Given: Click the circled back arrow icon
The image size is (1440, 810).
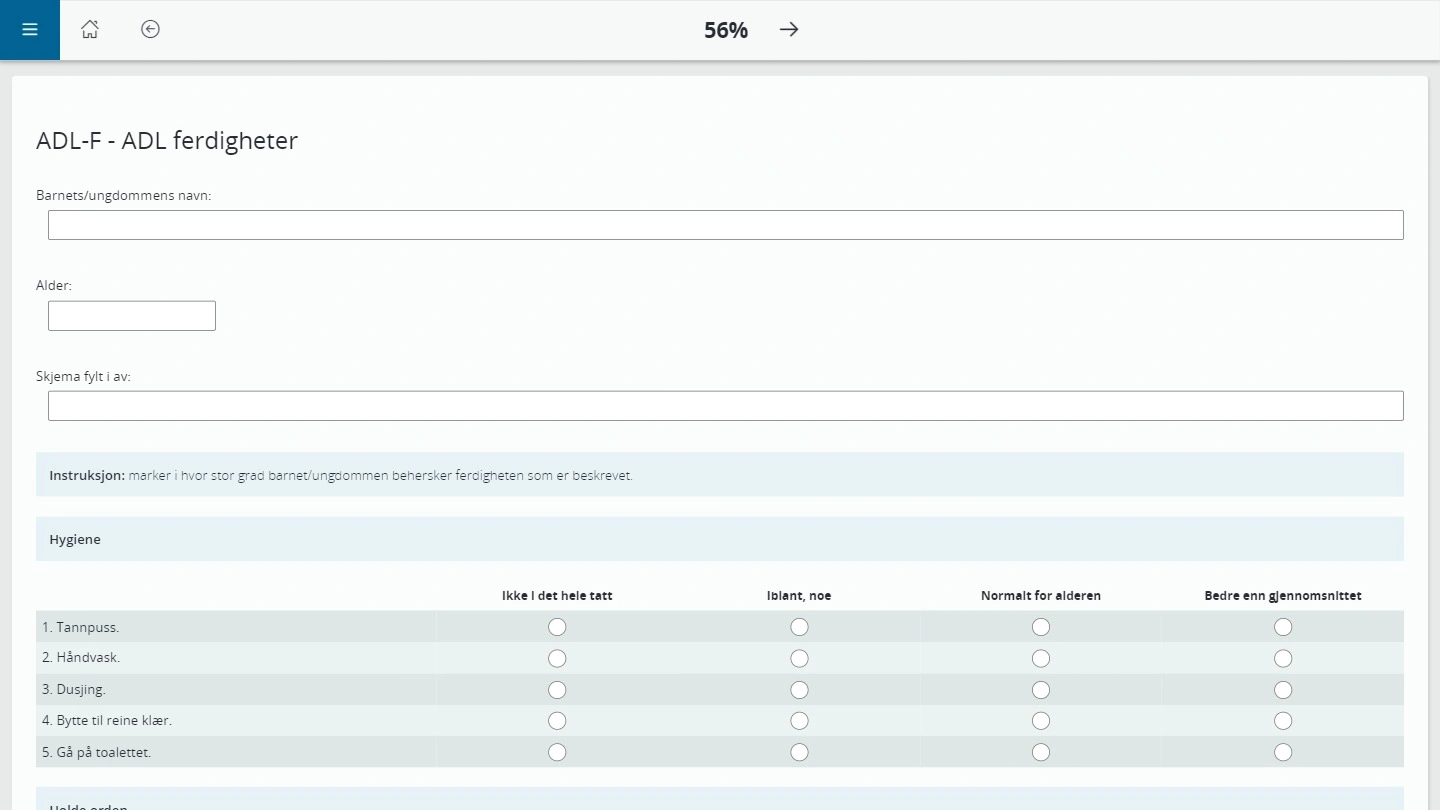Looking at the screenshot, I should (x=150, y=29).
